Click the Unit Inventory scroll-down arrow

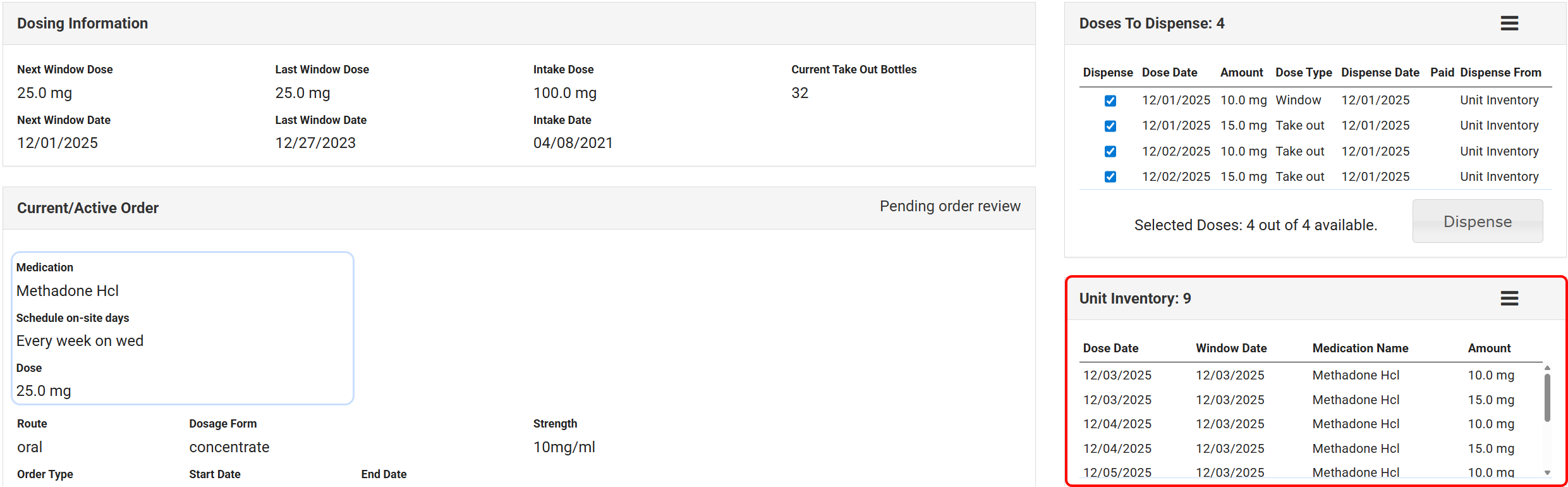click(1547, 472)
